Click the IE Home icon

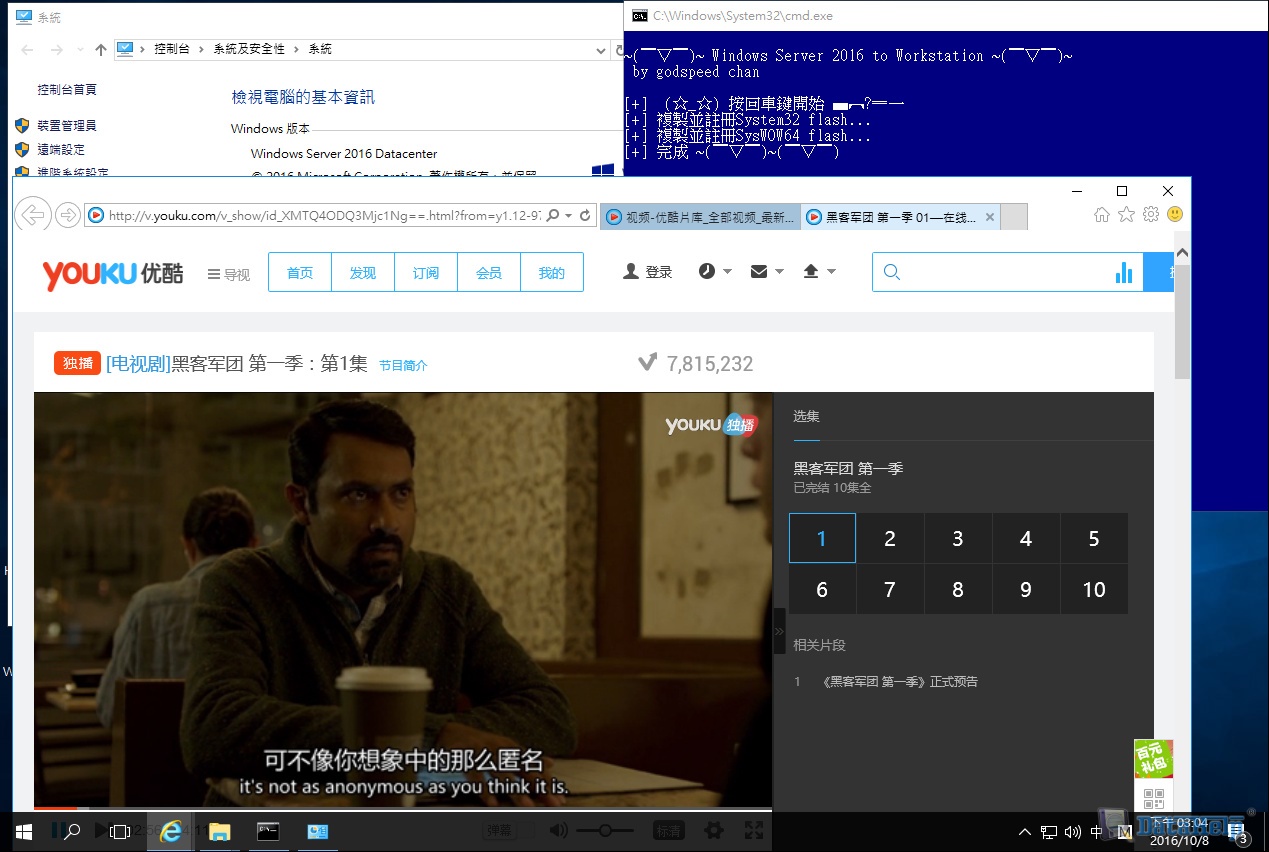pos(1102,215)
